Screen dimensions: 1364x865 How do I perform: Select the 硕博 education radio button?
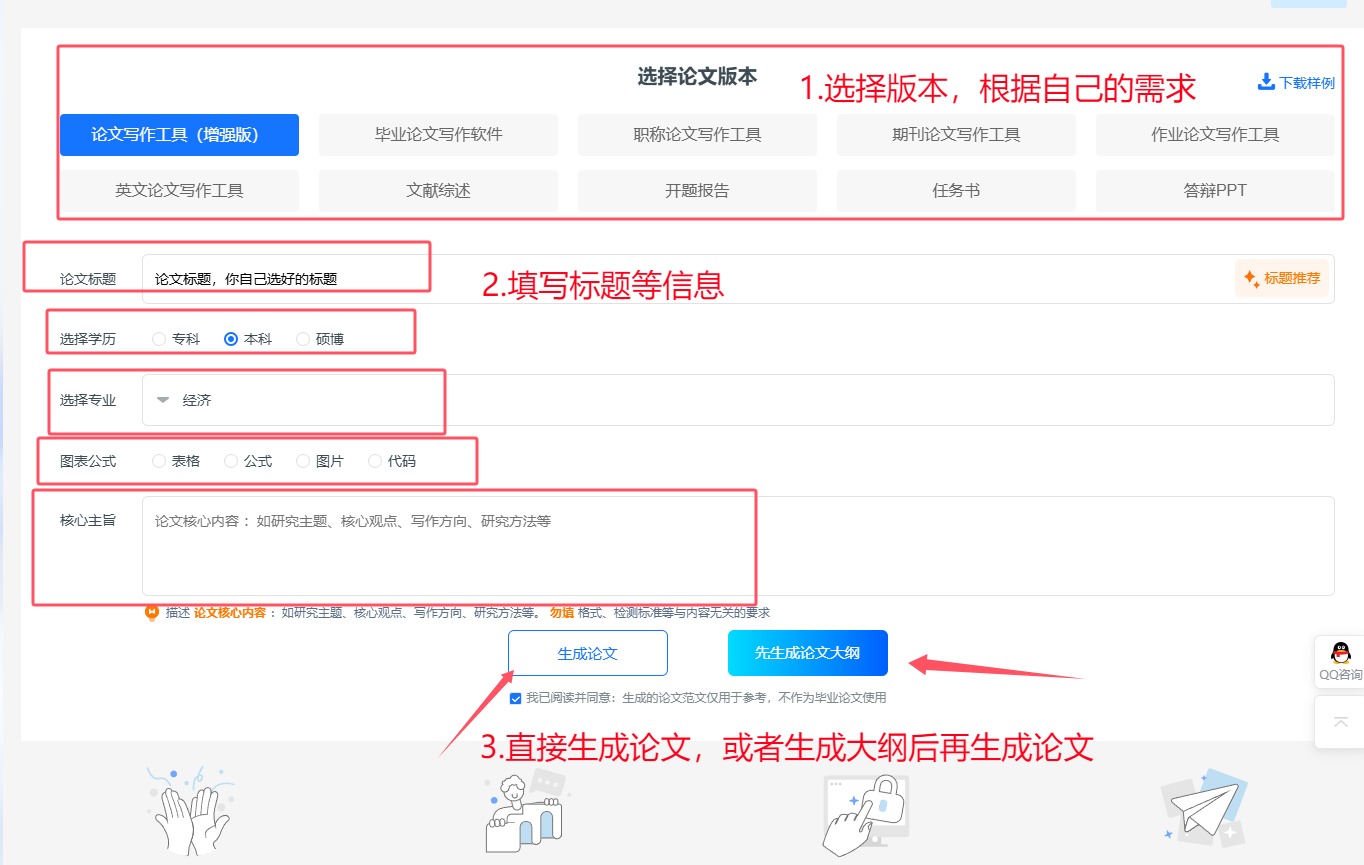tap(303, 339)
